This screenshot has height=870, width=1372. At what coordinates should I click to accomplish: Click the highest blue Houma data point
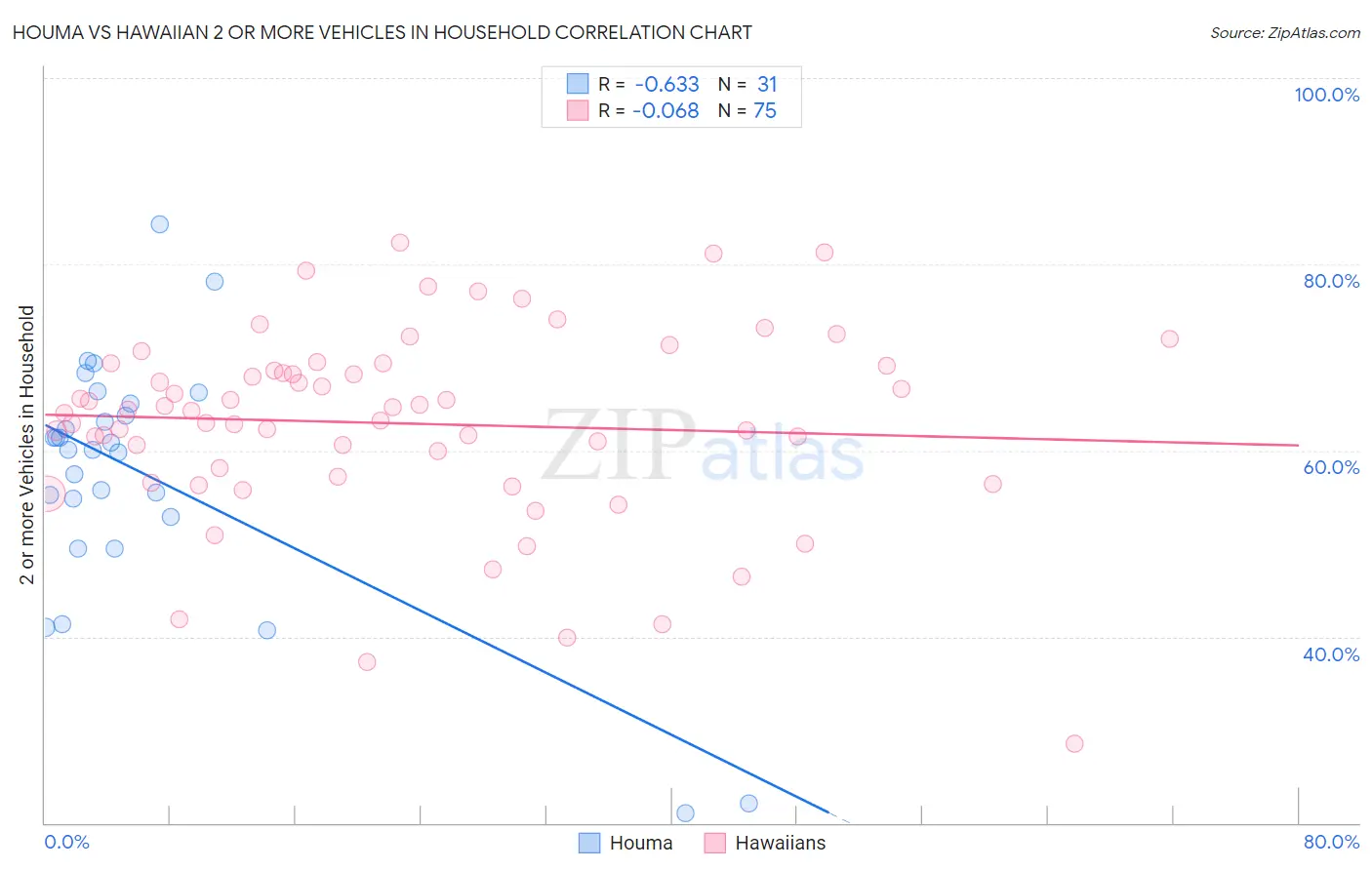click(160, 224)
